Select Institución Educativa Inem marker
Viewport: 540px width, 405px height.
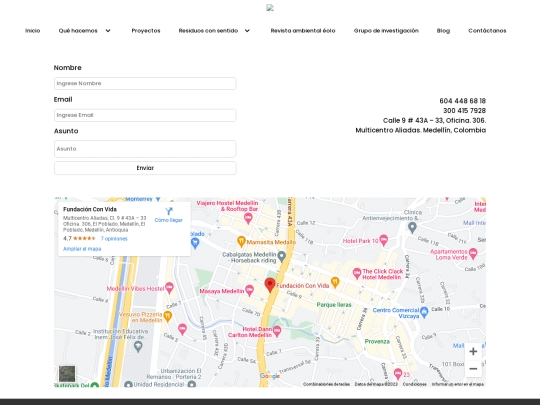point(138,346)
